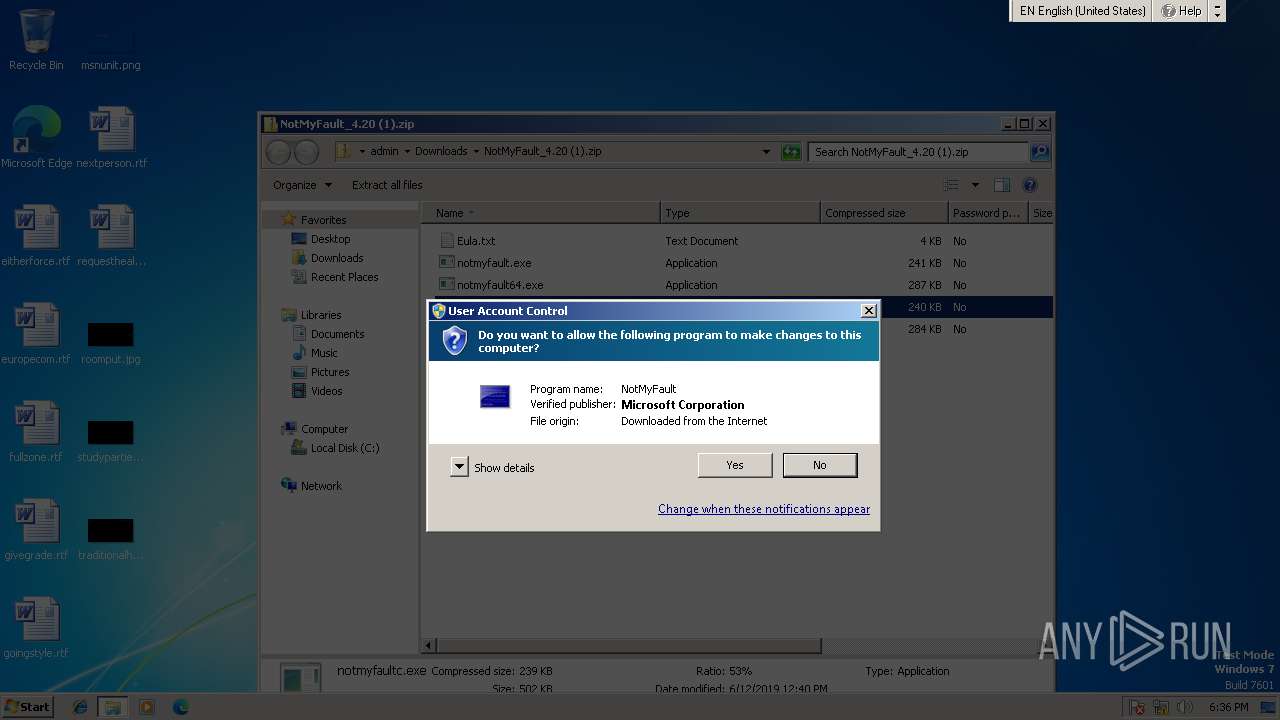The image size is (1280, 720).
Task: Open Edge browser from taskbar
Action: click(180, 707)
